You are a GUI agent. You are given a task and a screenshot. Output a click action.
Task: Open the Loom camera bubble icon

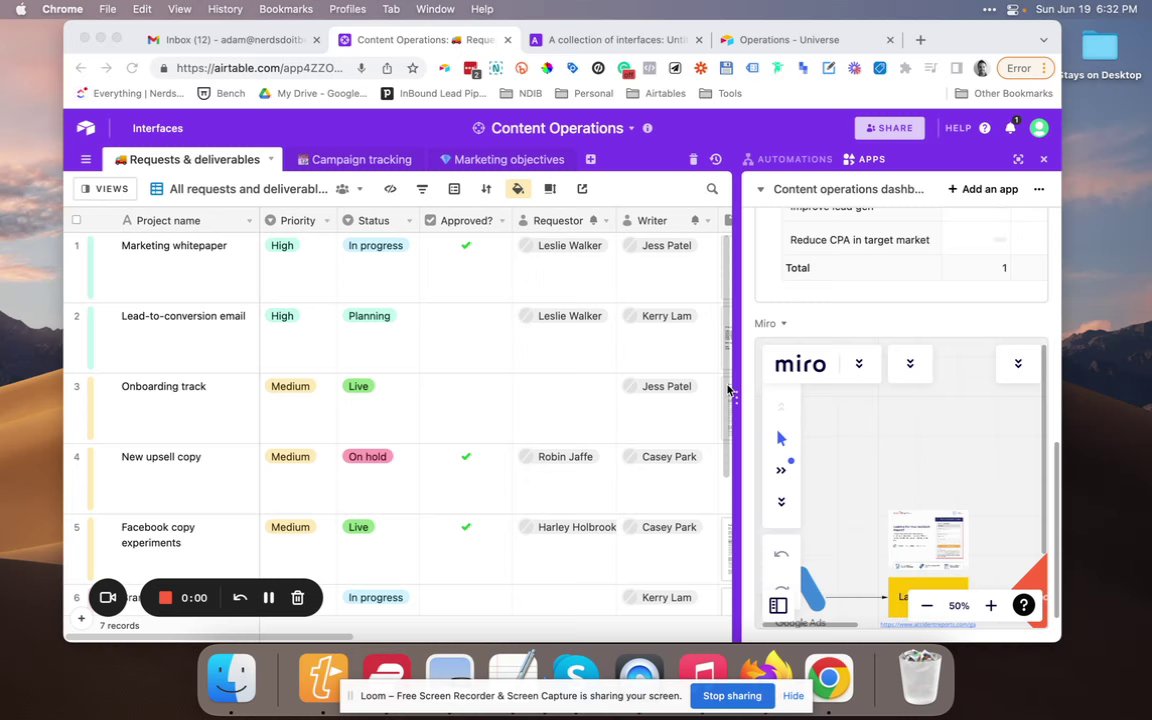[108, 597]
